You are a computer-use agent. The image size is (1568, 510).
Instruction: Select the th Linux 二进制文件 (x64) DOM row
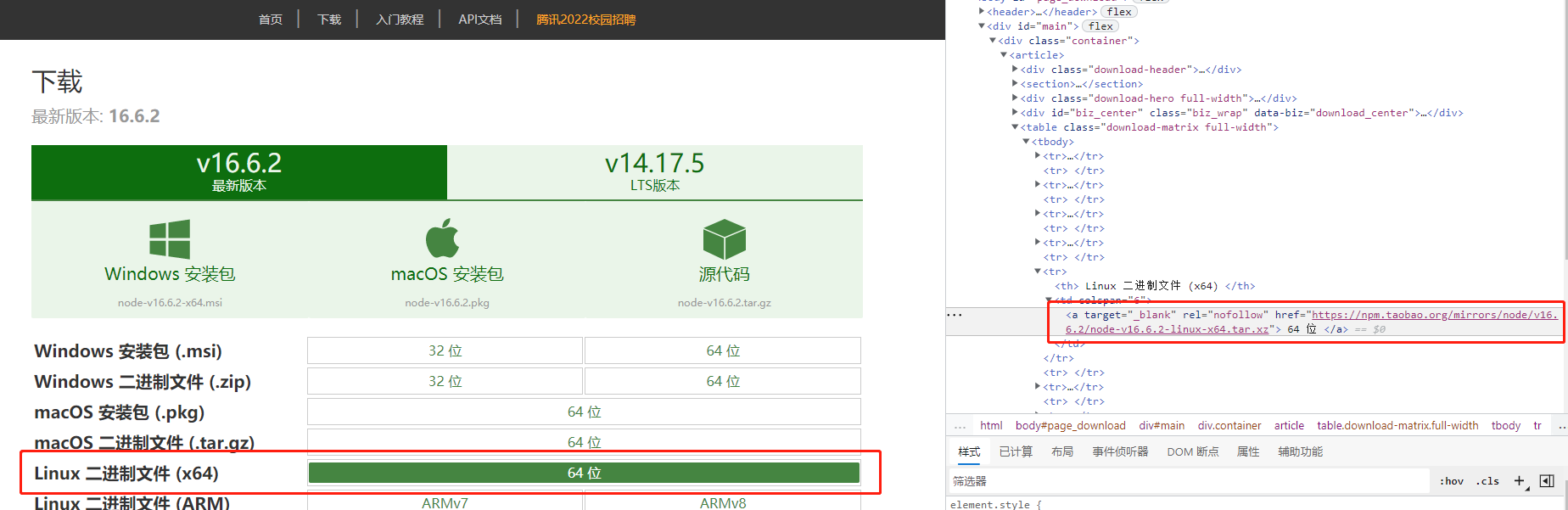(x=1155, y=286)
